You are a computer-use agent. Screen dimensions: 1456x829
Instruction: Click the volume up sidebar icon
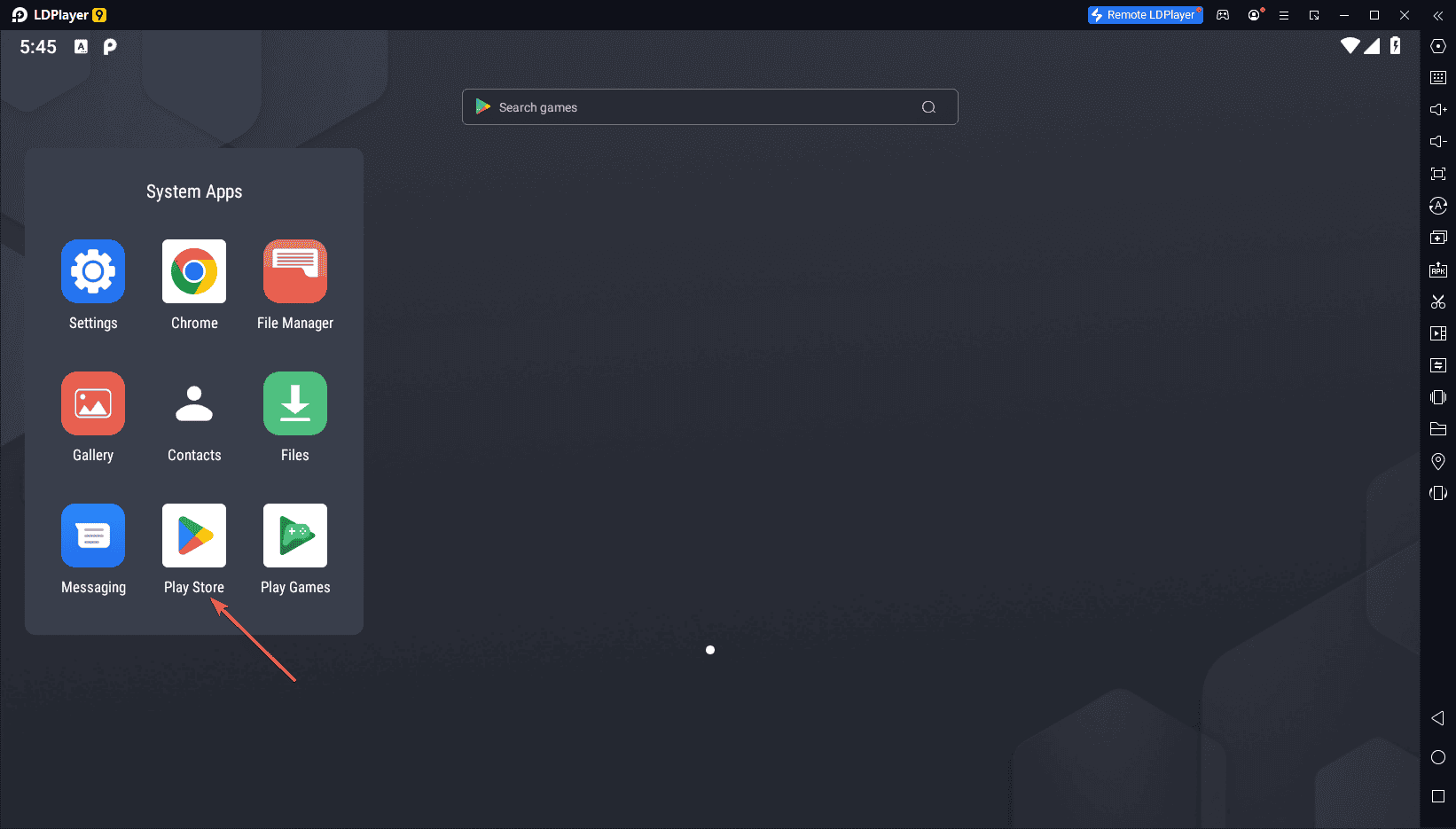pos(1438,110)
